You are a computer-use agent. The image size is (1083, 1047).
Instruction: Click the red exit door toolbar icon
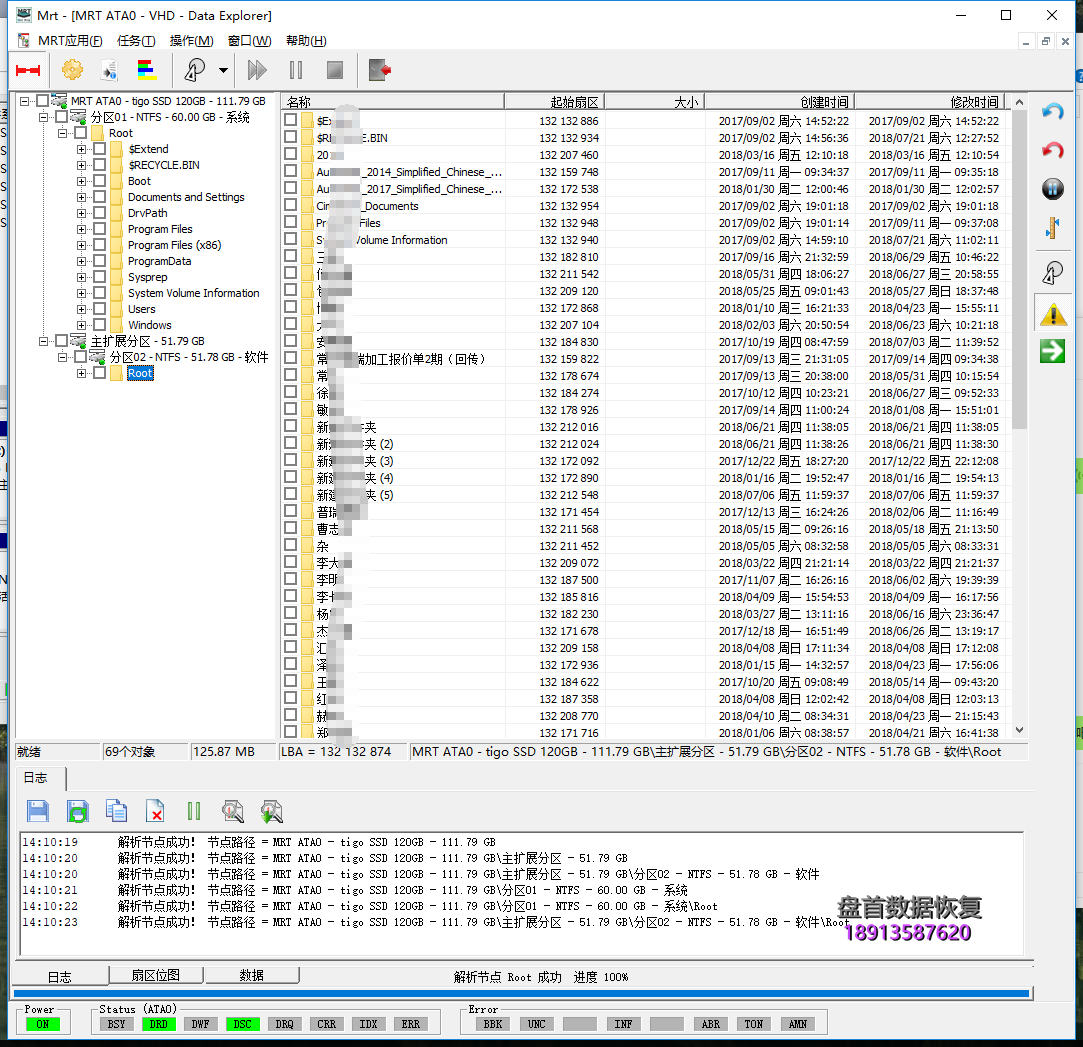379,70
